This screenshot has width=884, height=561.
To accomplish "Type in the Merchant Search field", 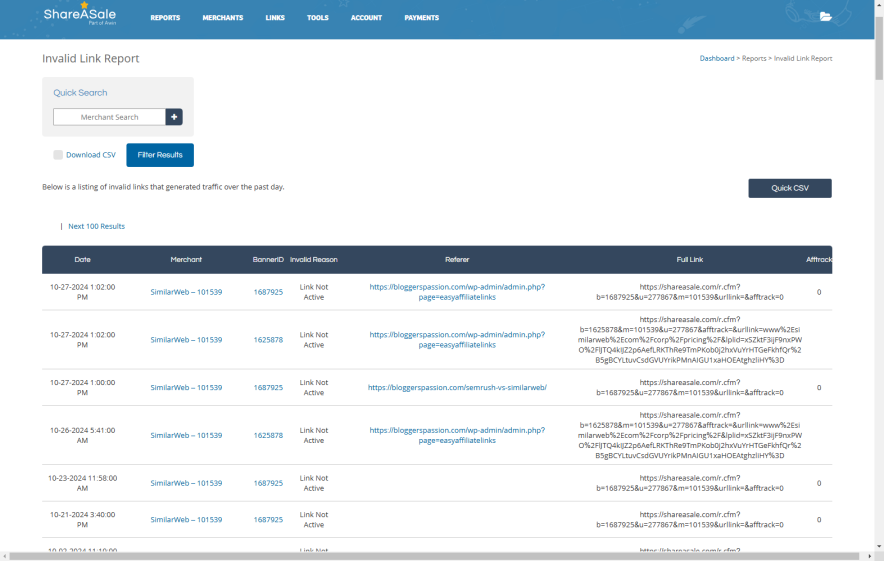I will pos(109,117).
